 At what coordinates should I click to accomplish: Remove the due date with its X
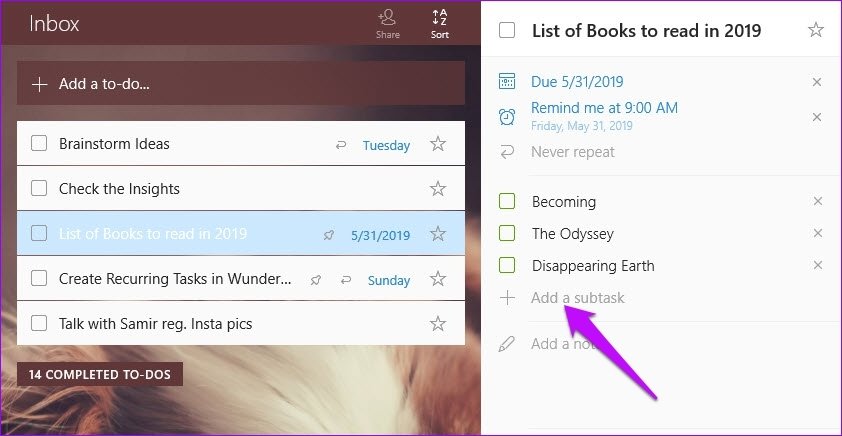coord(817,82)
